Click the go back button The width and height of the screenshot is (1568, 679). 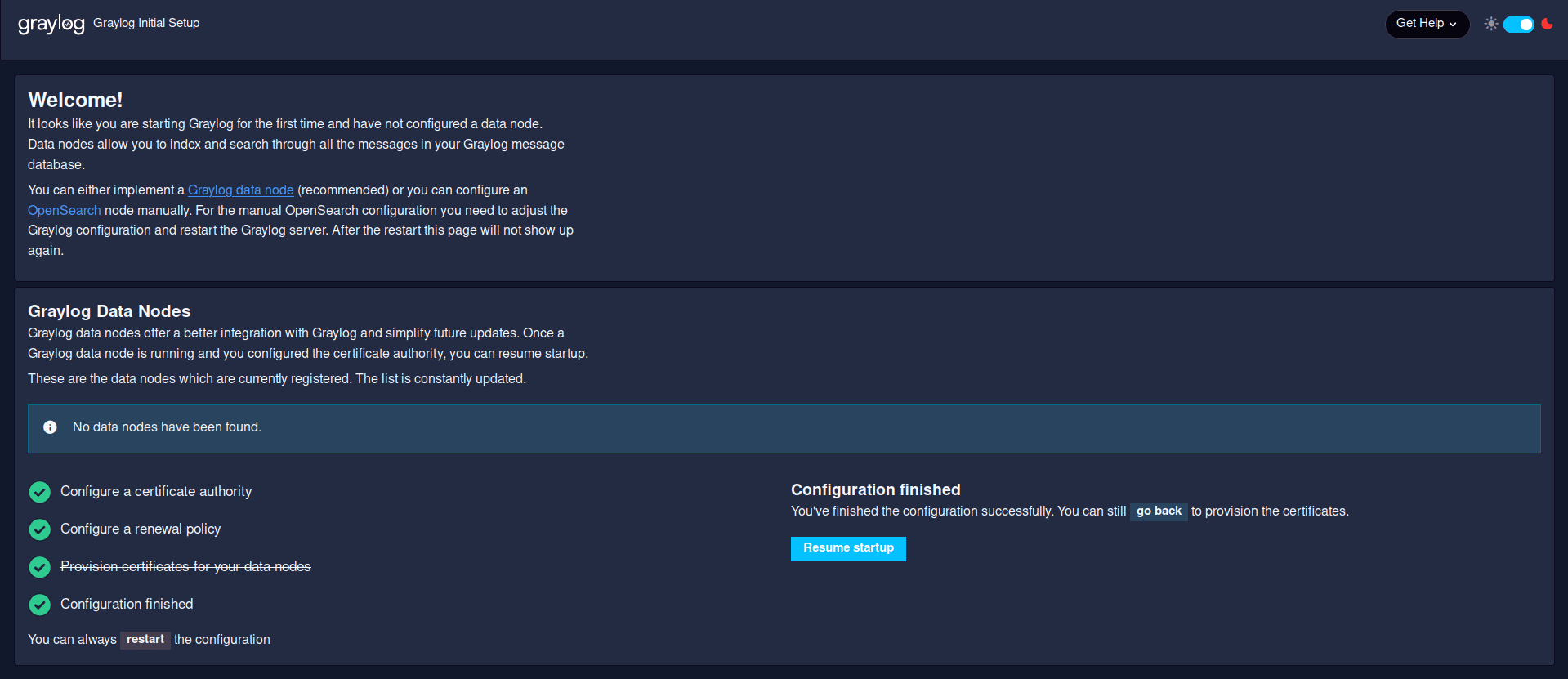(x=1159, y=511)
